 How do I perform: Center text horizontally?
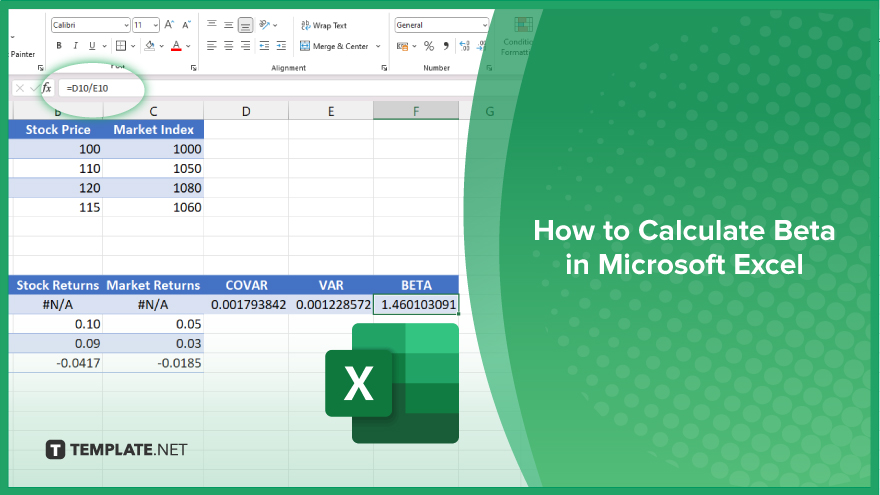(228, 46)
